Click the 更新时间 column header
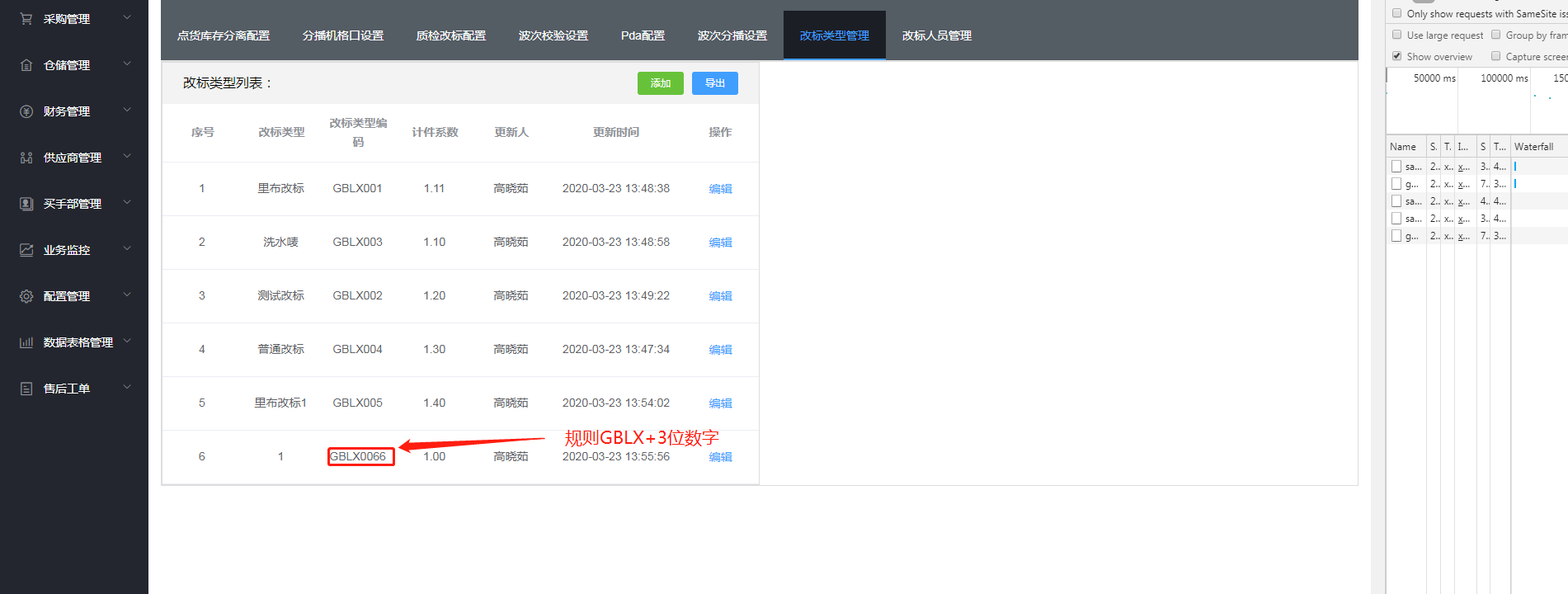The image size is (1568, 594). click(x=616, y=132)
